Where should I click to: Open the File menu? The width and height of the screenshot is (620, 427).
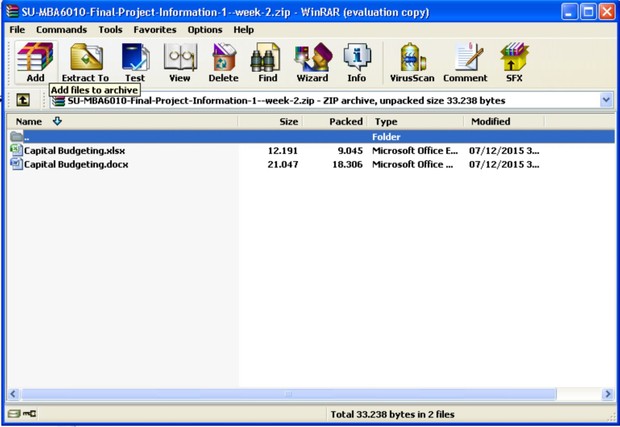point(17,30)
